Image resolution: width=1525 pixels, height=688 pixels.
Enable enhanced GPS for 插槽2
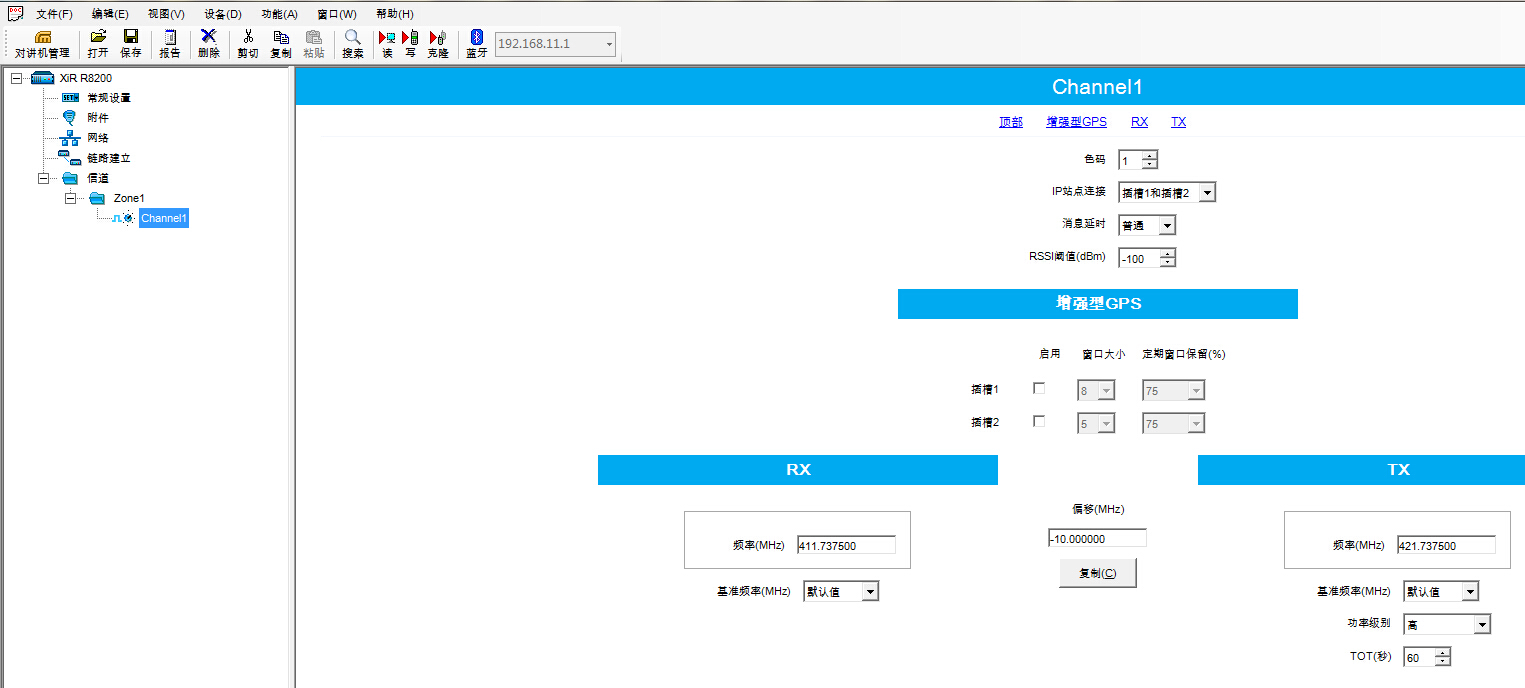pyautogui.click(x=1039, y=422)
